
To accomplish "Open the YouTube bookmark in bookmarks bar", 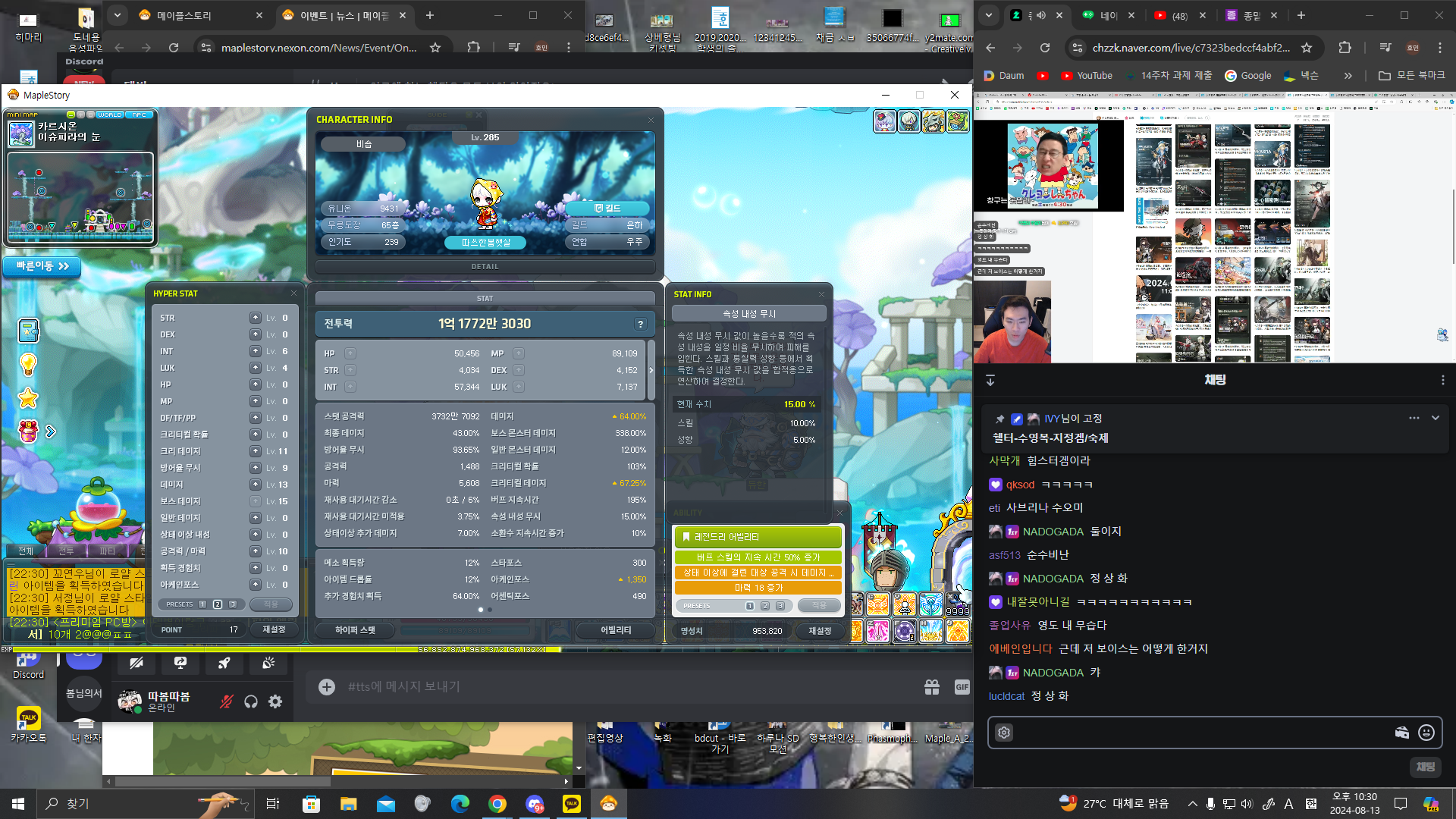I will click(1087, 76).
